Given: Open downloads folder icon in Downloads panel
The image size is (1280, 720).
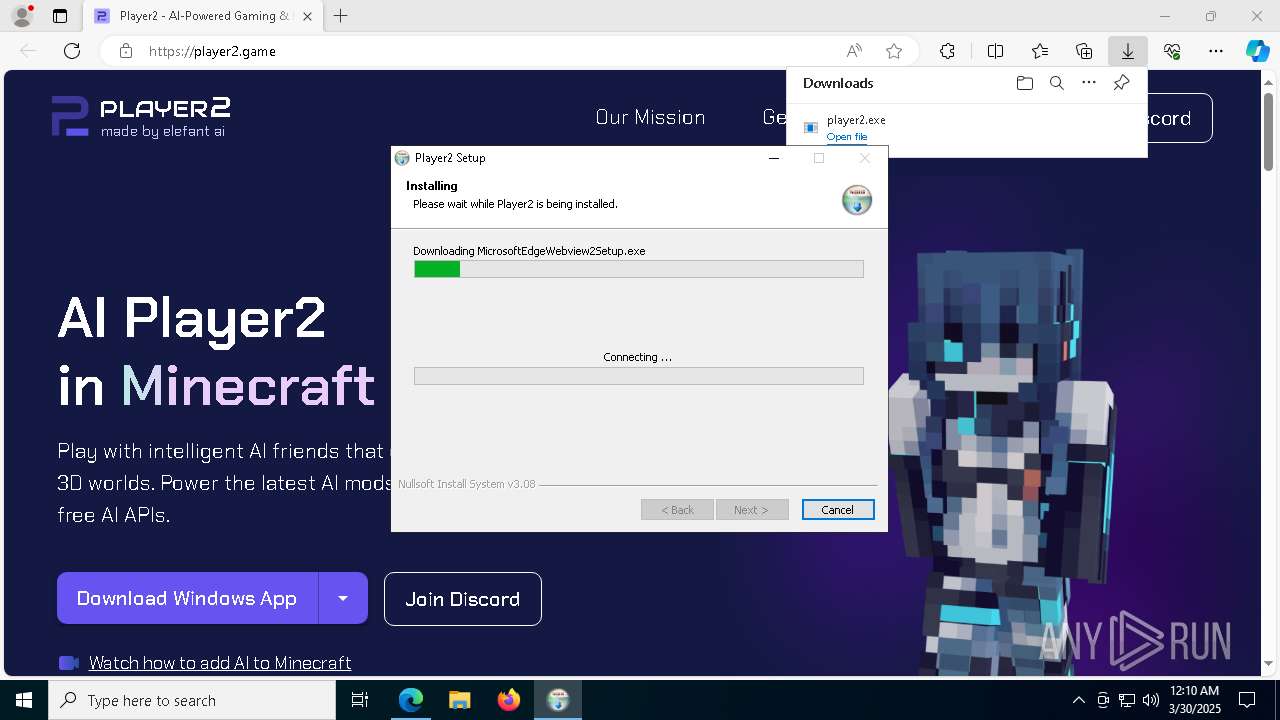Looking at the screenshot, I should click(x=1024, y=83).
